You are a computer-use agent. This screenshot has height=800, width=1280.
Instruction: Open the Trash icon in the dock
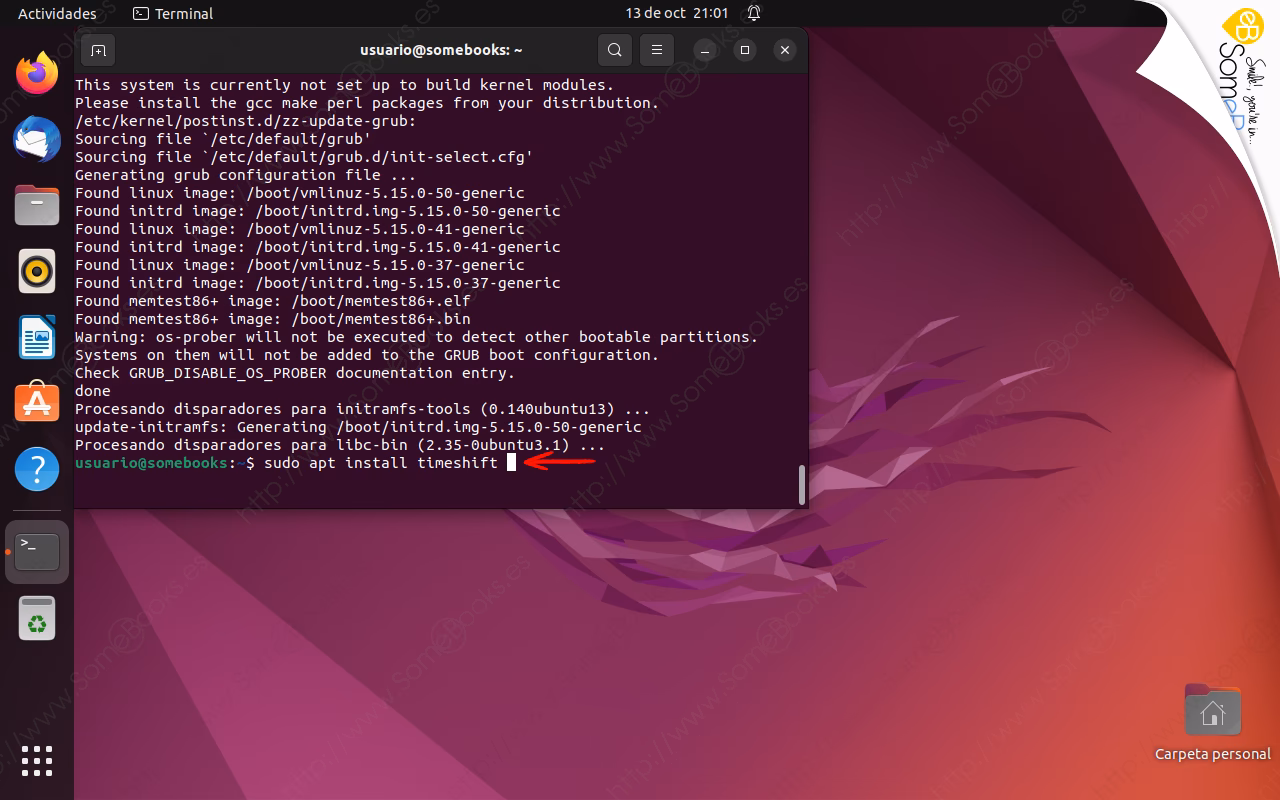click(37, 617)
